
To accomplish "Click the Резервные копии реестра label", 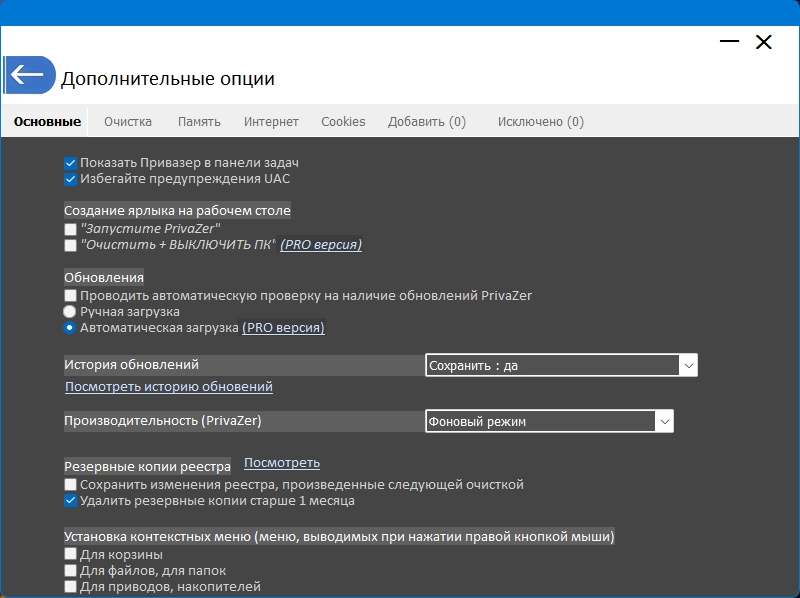I will pos(147,466).
